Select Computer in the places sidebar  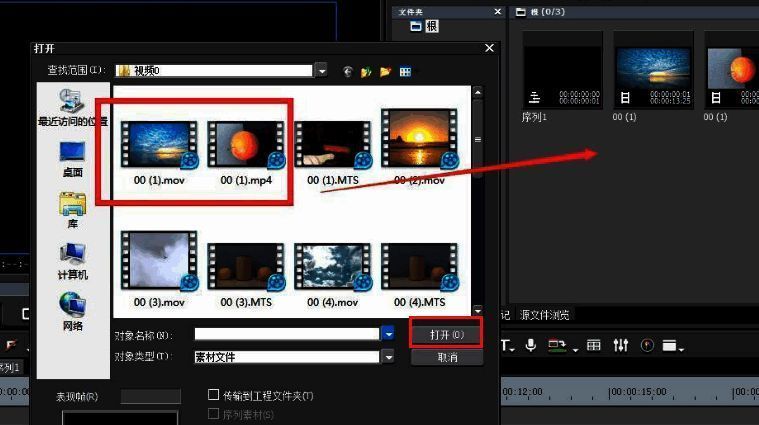click(72, 258)
